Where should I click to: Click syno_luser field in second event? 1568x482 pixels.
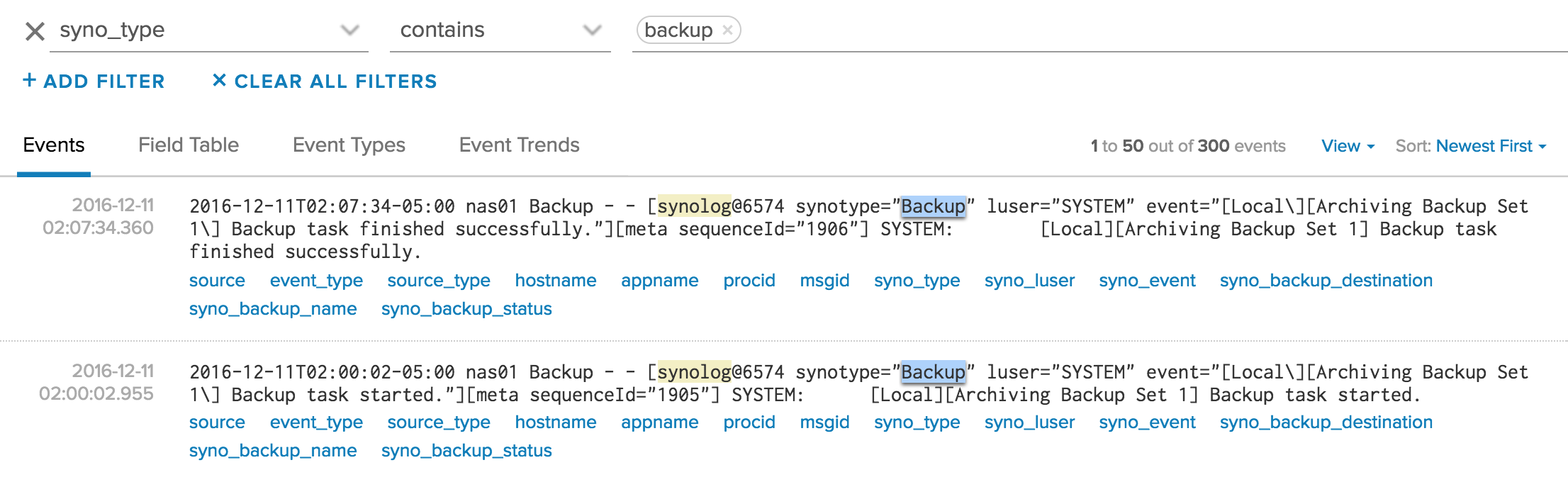click(x=1029, y=422)
